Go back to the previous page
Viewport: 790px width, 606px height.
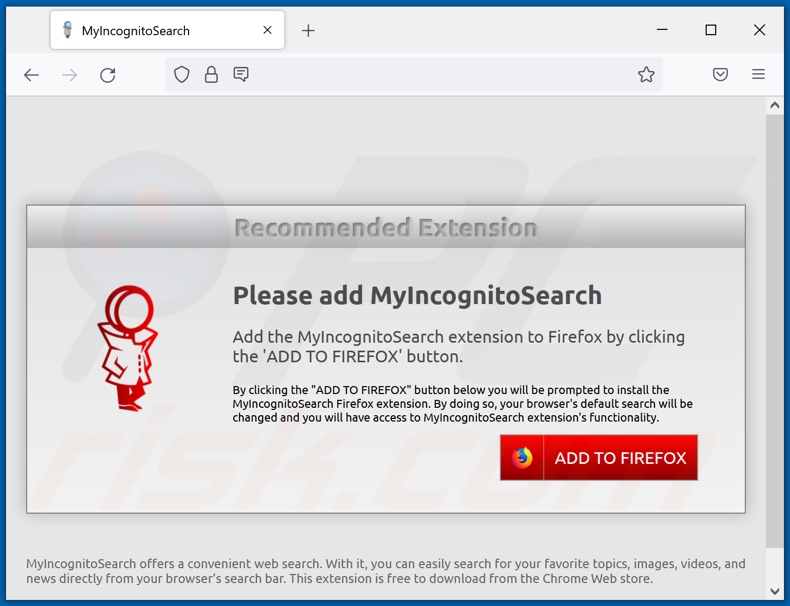click(x=31, y=75)
